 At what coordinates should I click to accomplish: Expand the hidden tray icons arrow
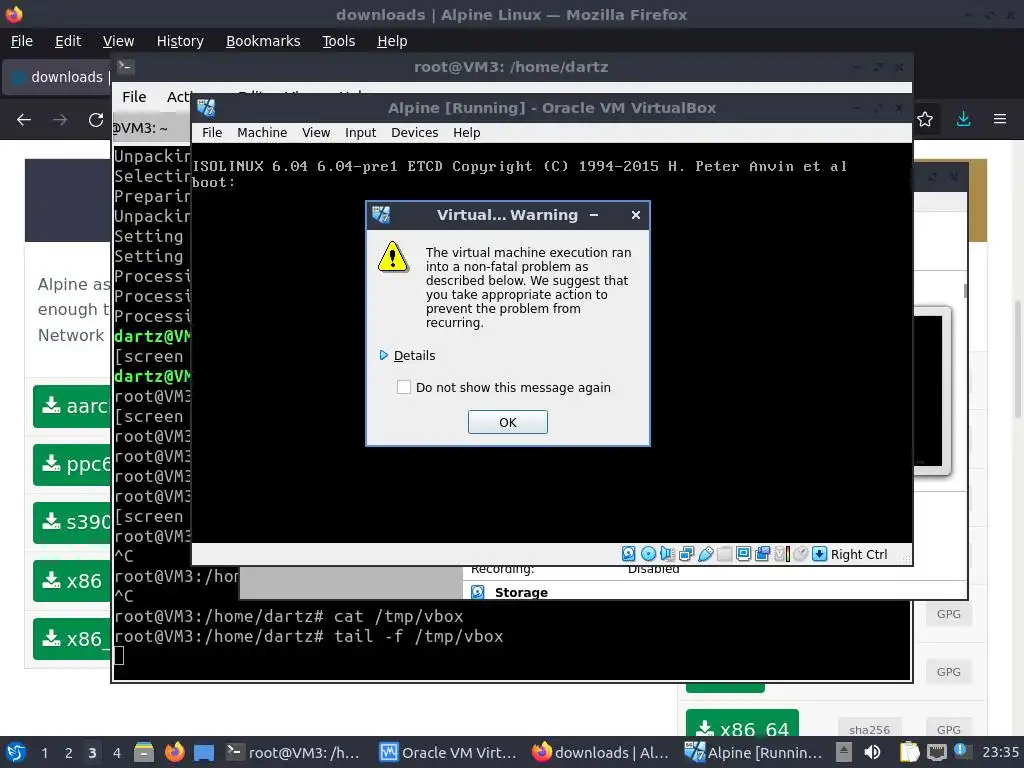pos(844,752)
